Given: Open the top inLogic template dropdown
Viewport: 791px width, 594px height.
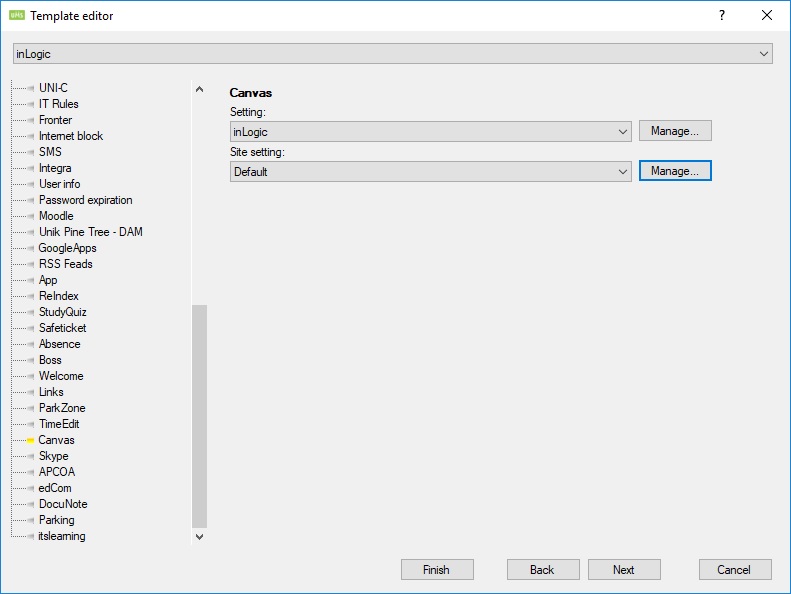Looking at the screenshot, I should [764, 53].
